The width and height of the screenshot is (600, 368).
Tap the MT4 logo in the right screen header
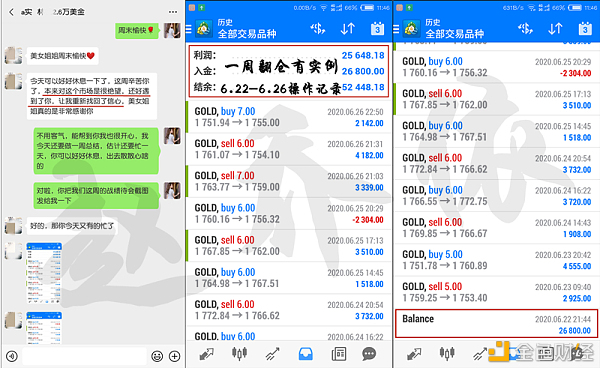coord(411,29)
